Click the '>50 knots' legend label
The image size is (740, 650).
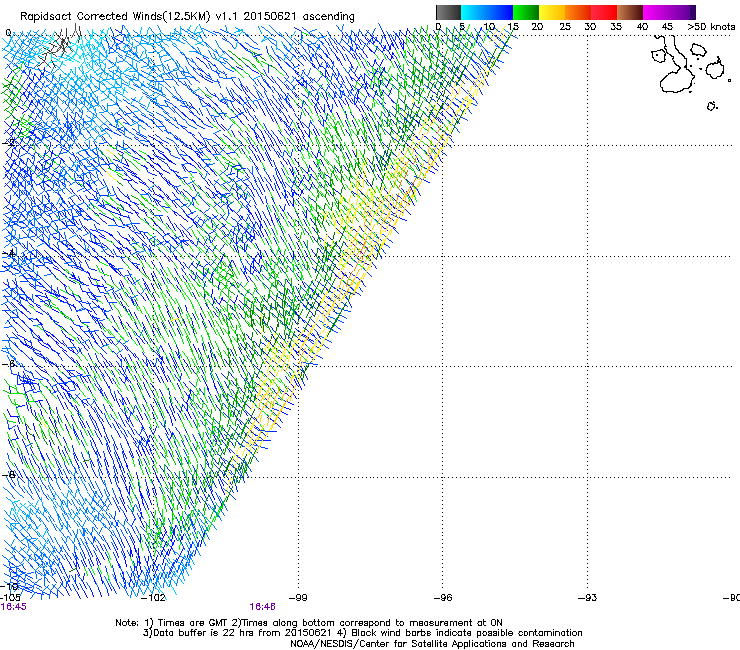[711, 26]
